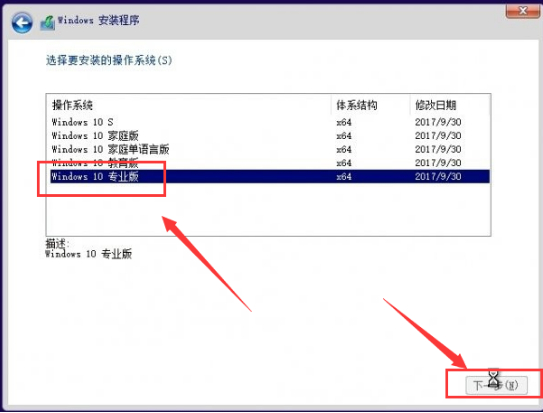Click x64 in the 家庭单语言版 row
Screen dimensions: 543x413
[x=344, y=150]
